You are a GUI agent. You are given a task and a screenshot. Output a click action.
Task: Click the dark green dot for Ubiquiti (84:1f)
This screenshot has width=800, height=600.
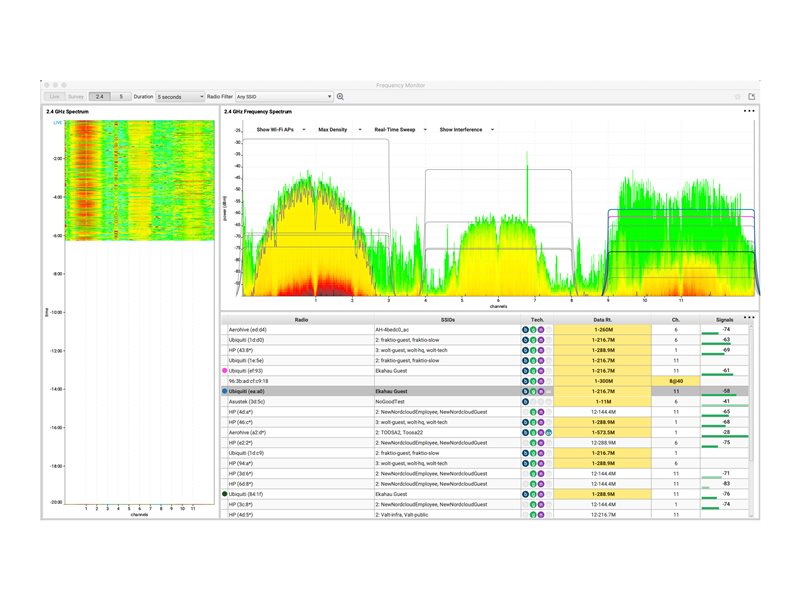[226, 494]
